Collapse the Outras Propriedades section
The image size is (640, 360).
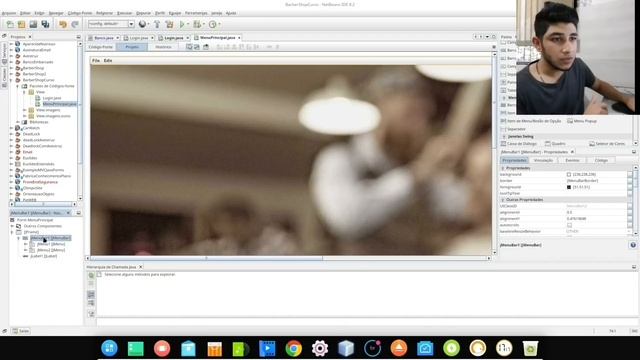[x=503, y=200]
